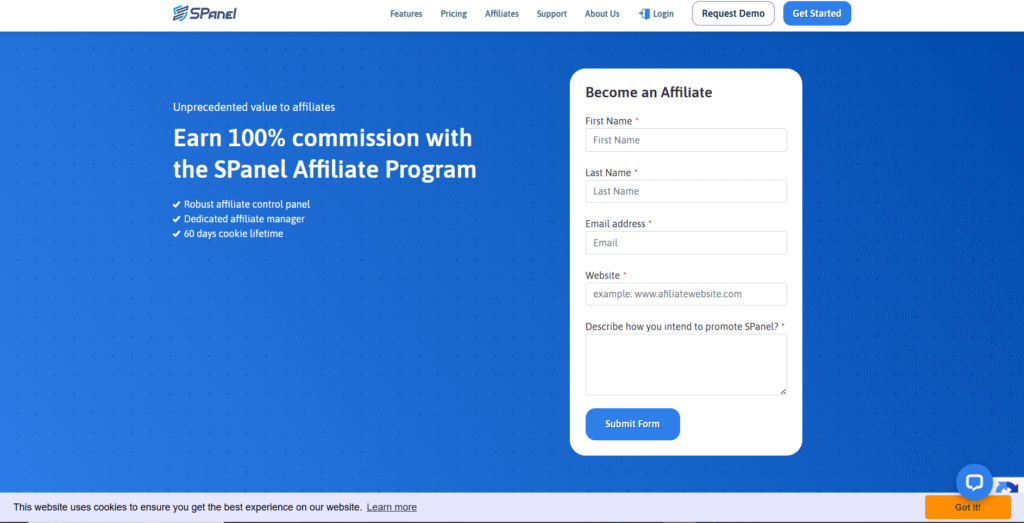1024x523 pixels.
Task: Click 'Unprecedented value to affiliates' text
Action: (x=254, y=107)
